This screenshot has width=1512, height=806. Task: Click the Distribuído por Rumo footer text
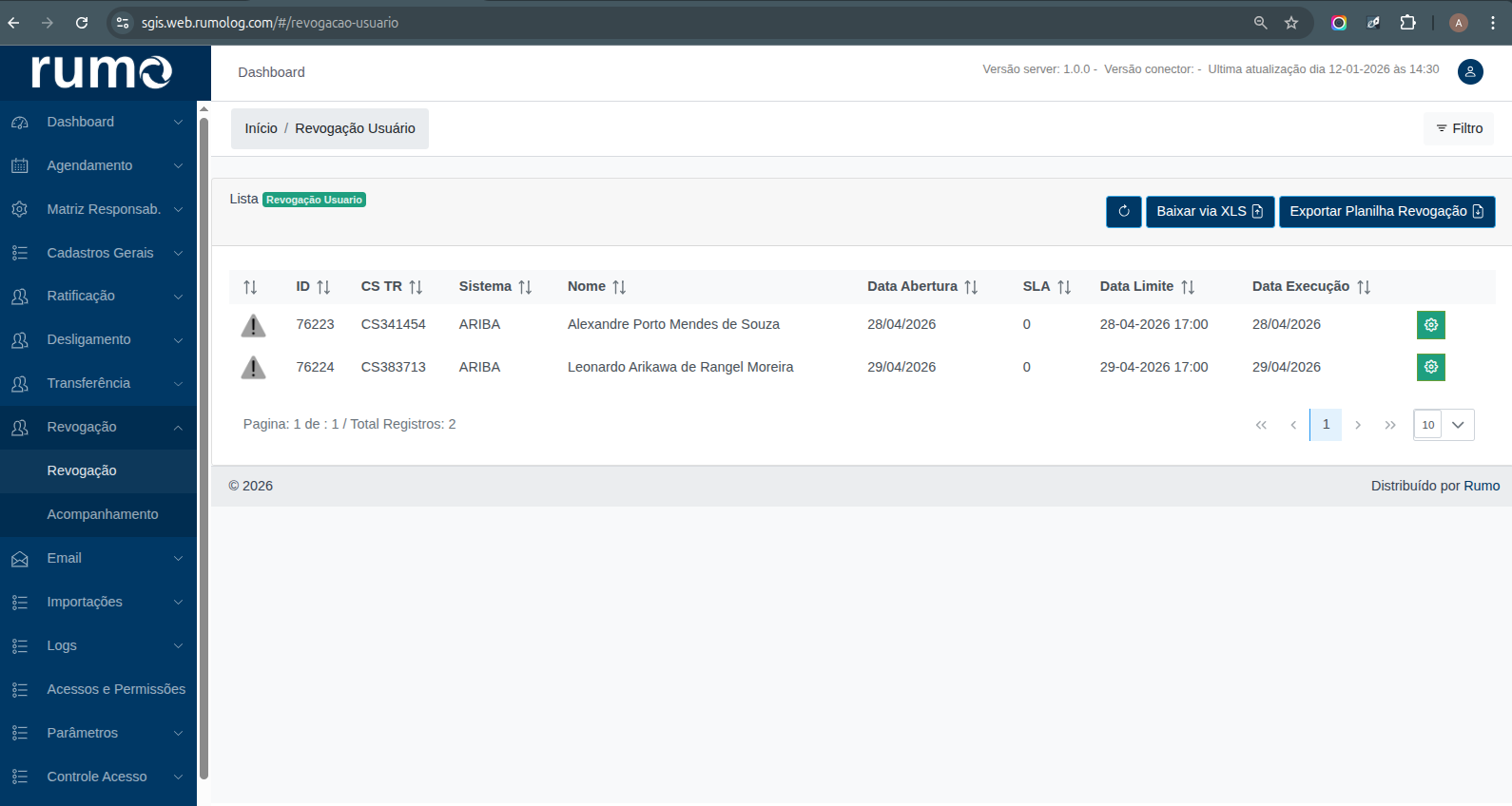pos(1435,486)
